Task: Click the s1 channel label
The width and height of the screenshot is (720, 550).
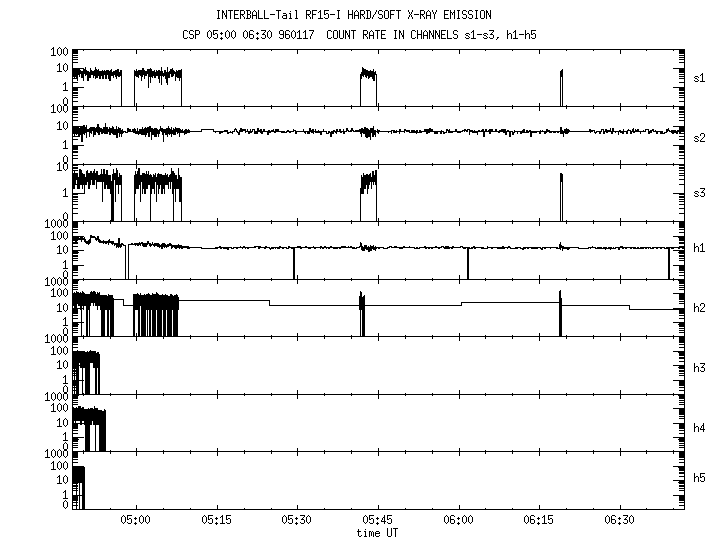Action: coord(701,77)
